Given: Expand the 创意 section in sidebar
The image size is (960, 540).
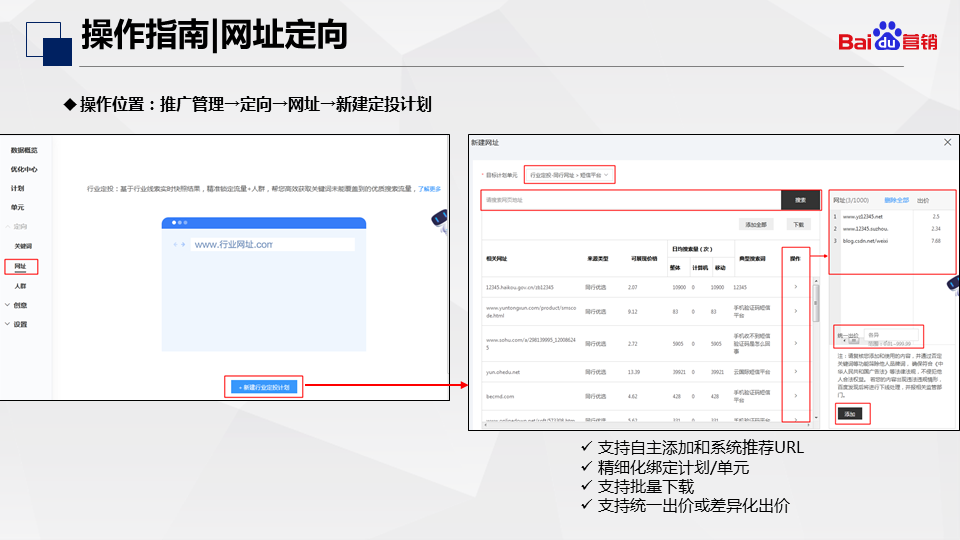Looking at the screenshot, I should coord(17,305).
